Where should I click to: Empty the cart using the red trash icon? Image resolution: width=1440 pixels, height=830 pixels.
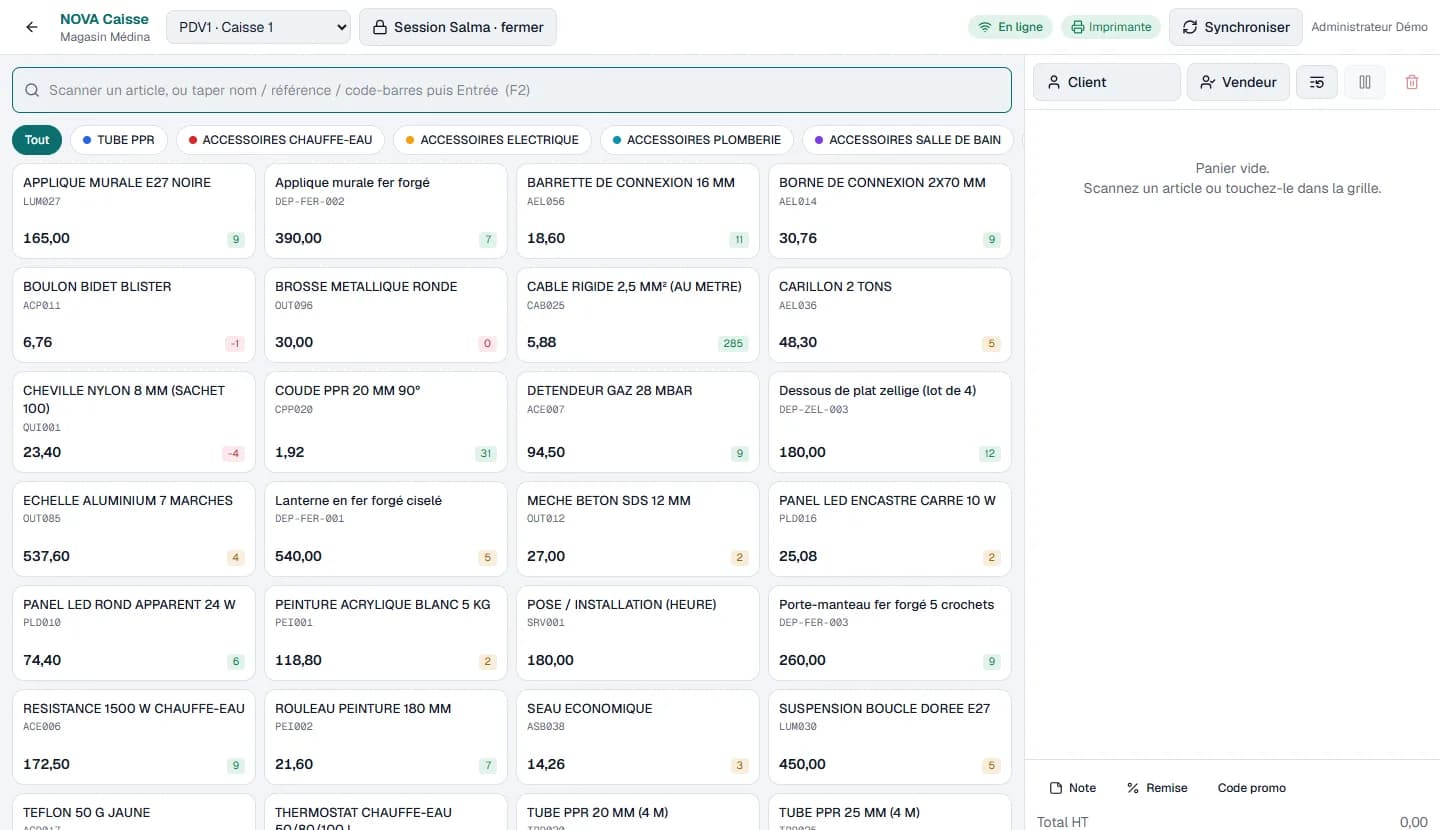click(1412, 82)
